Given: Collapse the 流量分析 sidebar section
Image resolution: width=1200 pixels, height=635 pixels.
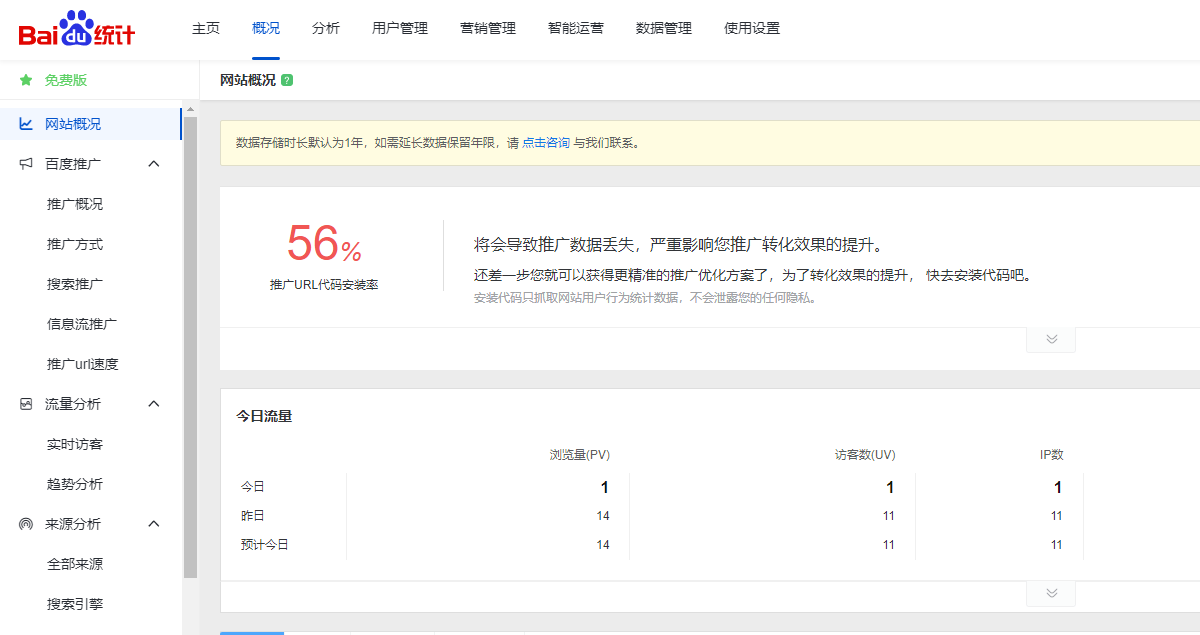Looking at the screenshot, I should (154, 404).
